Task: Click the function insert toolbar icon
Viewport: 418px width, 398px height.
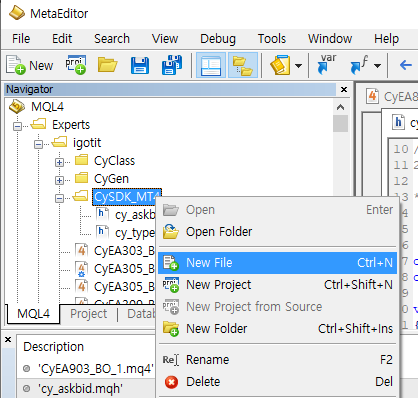Action: (x=359, y=65)
